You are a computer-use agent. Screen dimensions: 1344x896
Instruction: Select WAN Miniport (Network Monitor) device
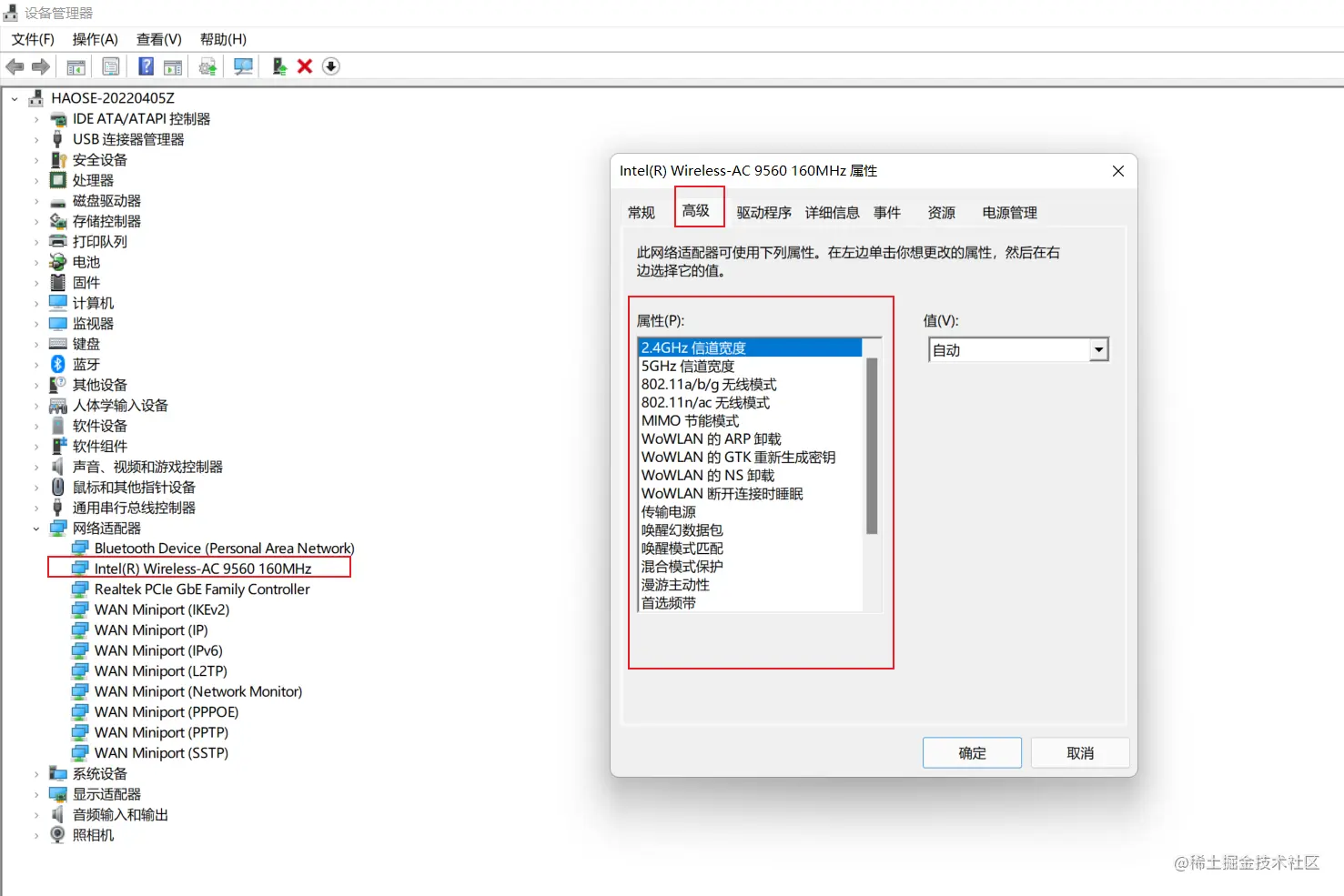pos(198,691)
